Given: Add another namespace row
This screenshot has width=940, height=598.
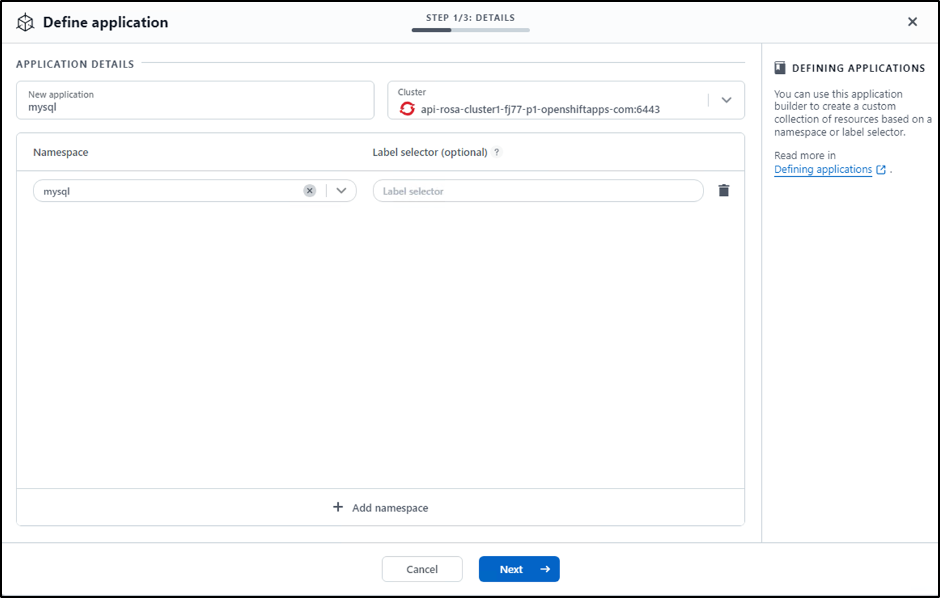Looking at the screenshot, I should coord(380,508).
